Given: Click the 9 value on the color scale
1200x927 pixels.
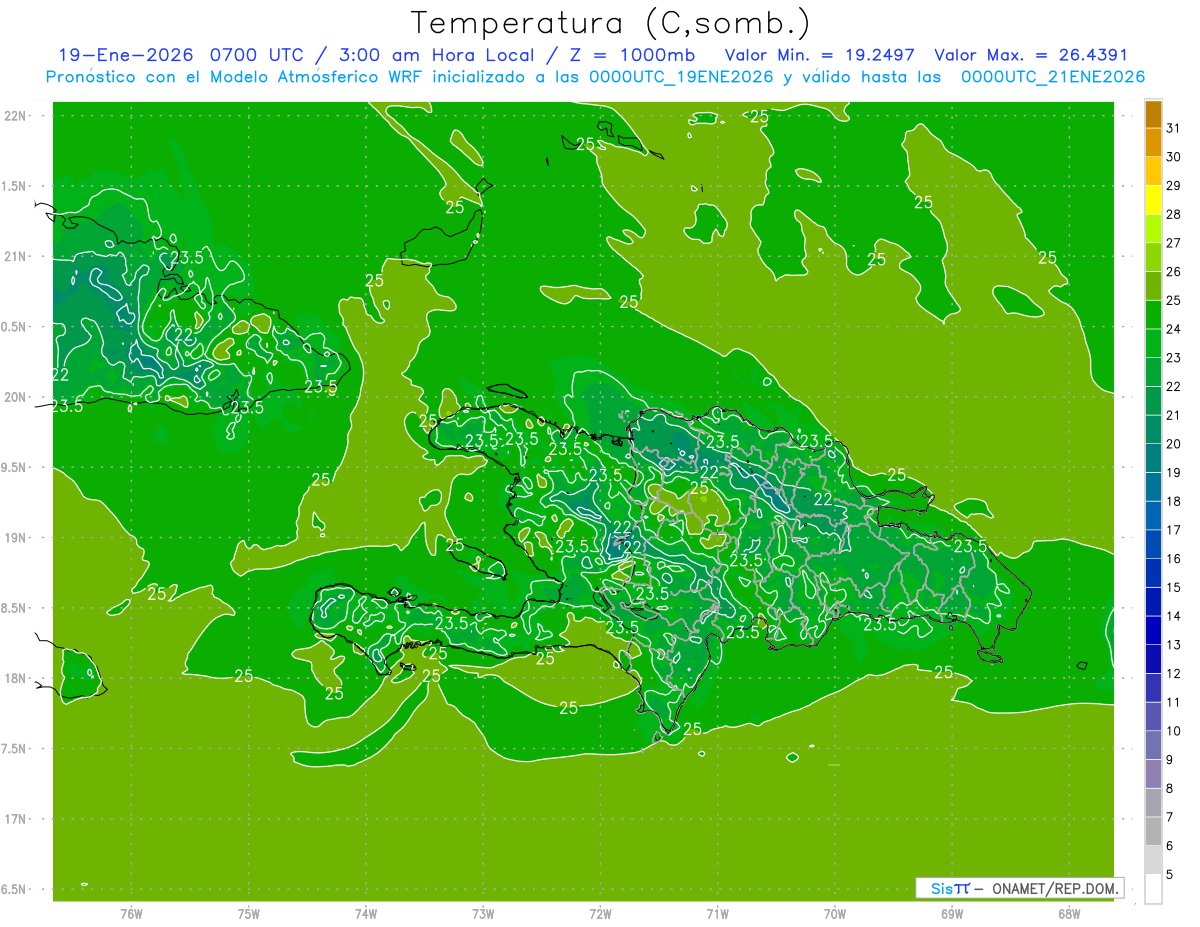Looking at the screenshot, I should pyautogui.click(x=1170, y=760).
